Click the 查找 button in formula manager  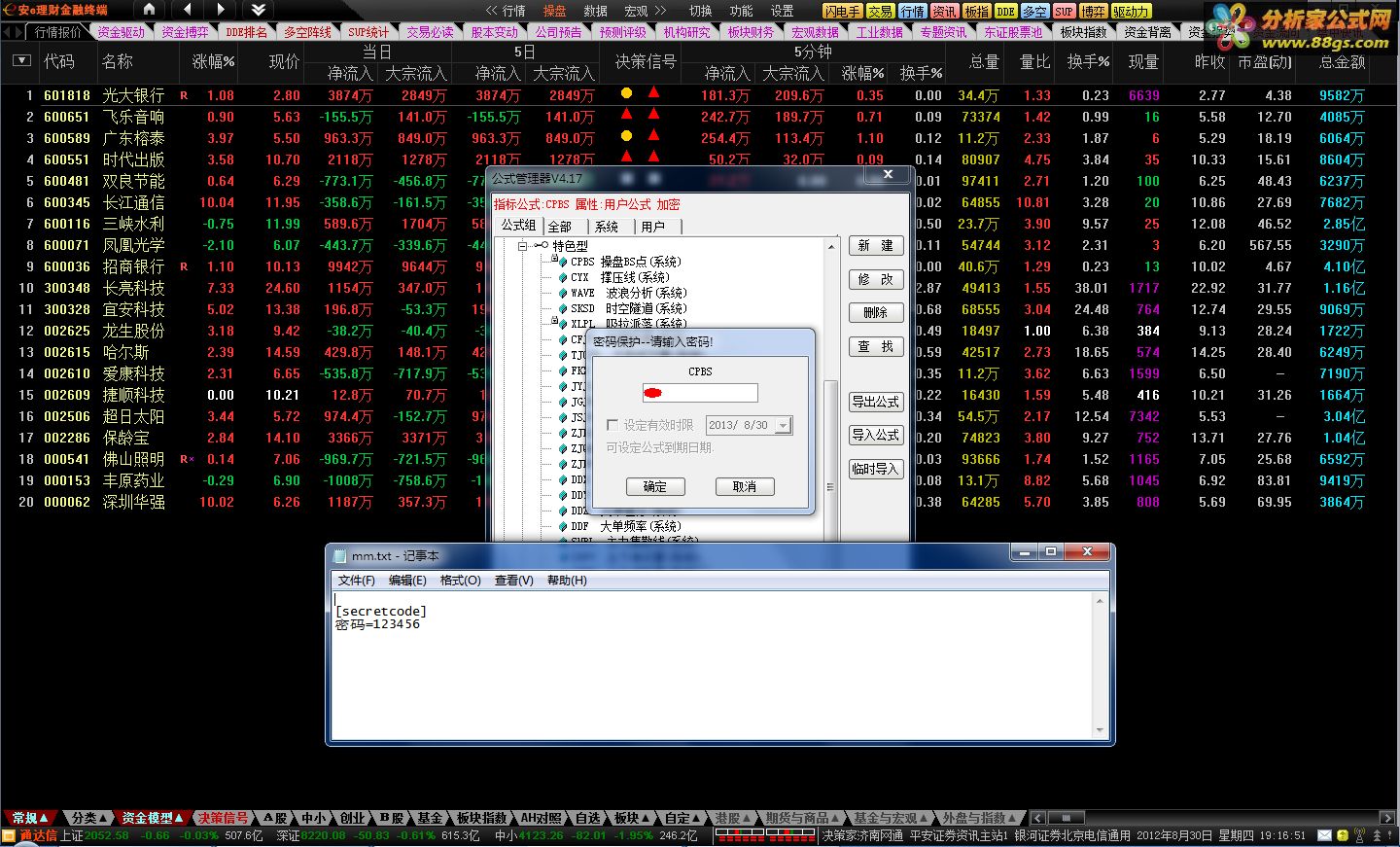coord(876,346)
